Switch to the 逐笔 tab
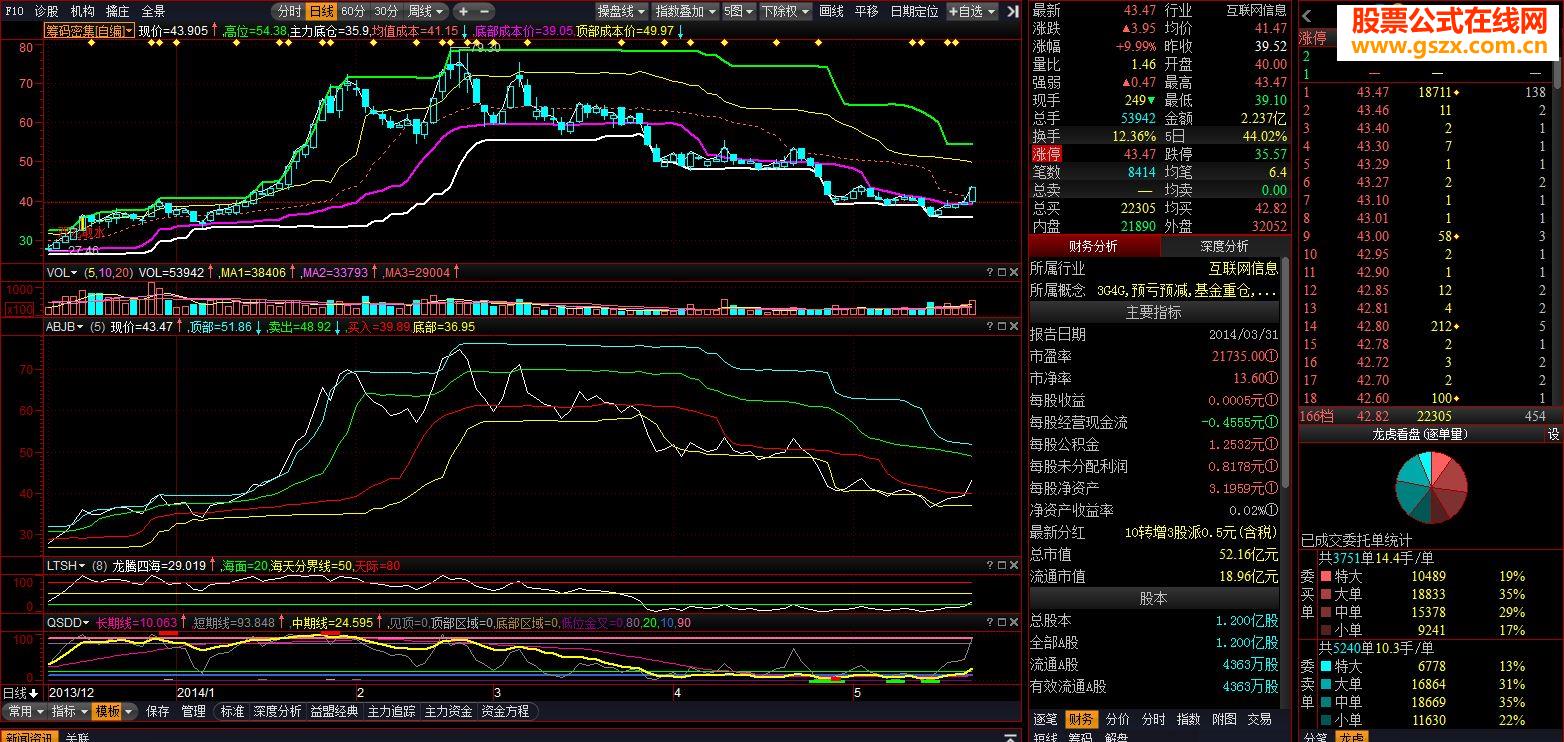The height and width of the screenshot is (742, 1564). pos(1045,719)
